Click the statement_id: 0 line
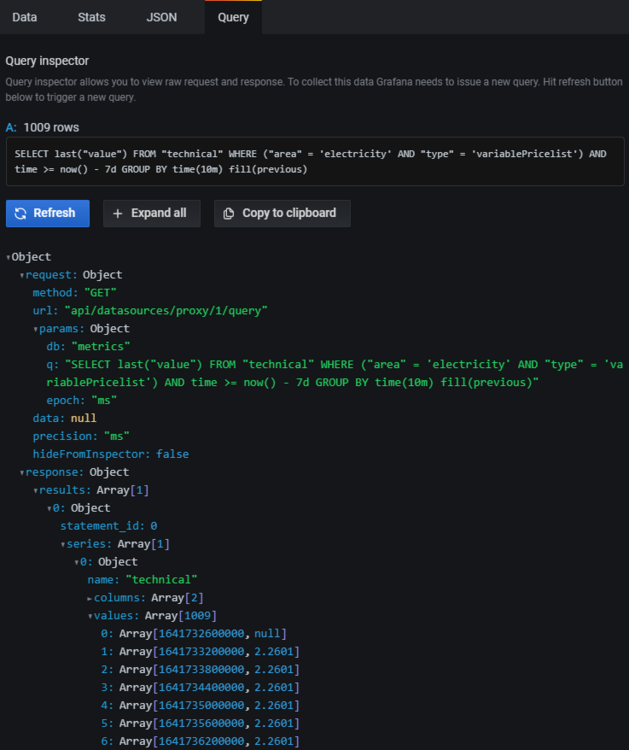 [109, 526]
